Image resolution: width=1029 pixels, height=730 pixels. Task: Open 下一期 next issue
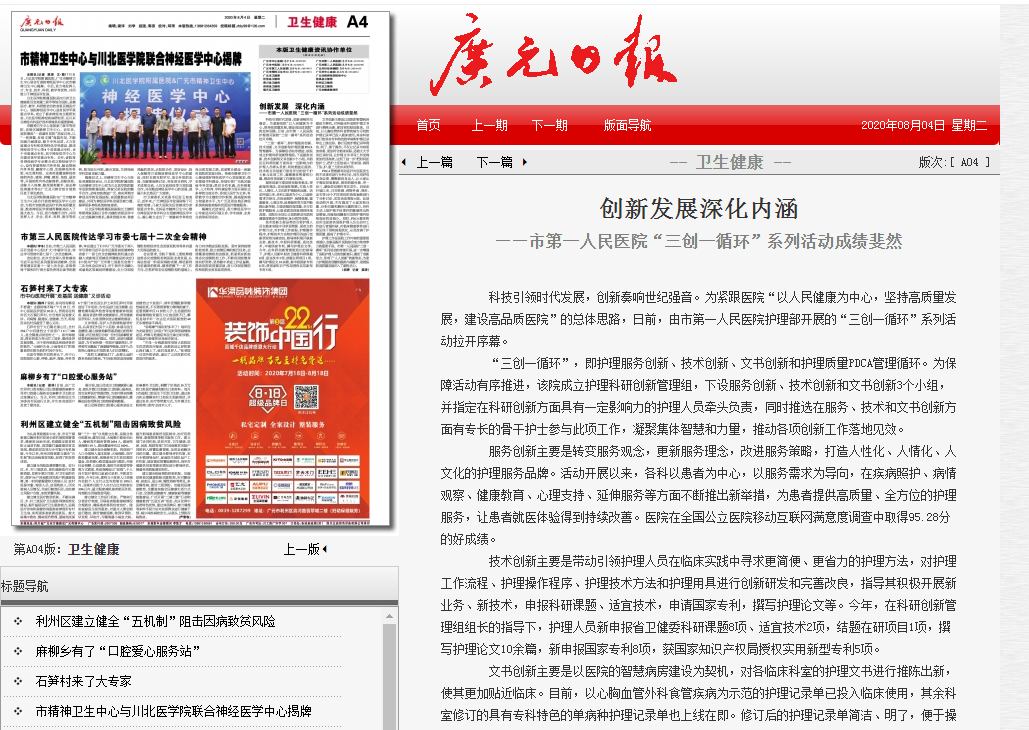coord(549,125)
